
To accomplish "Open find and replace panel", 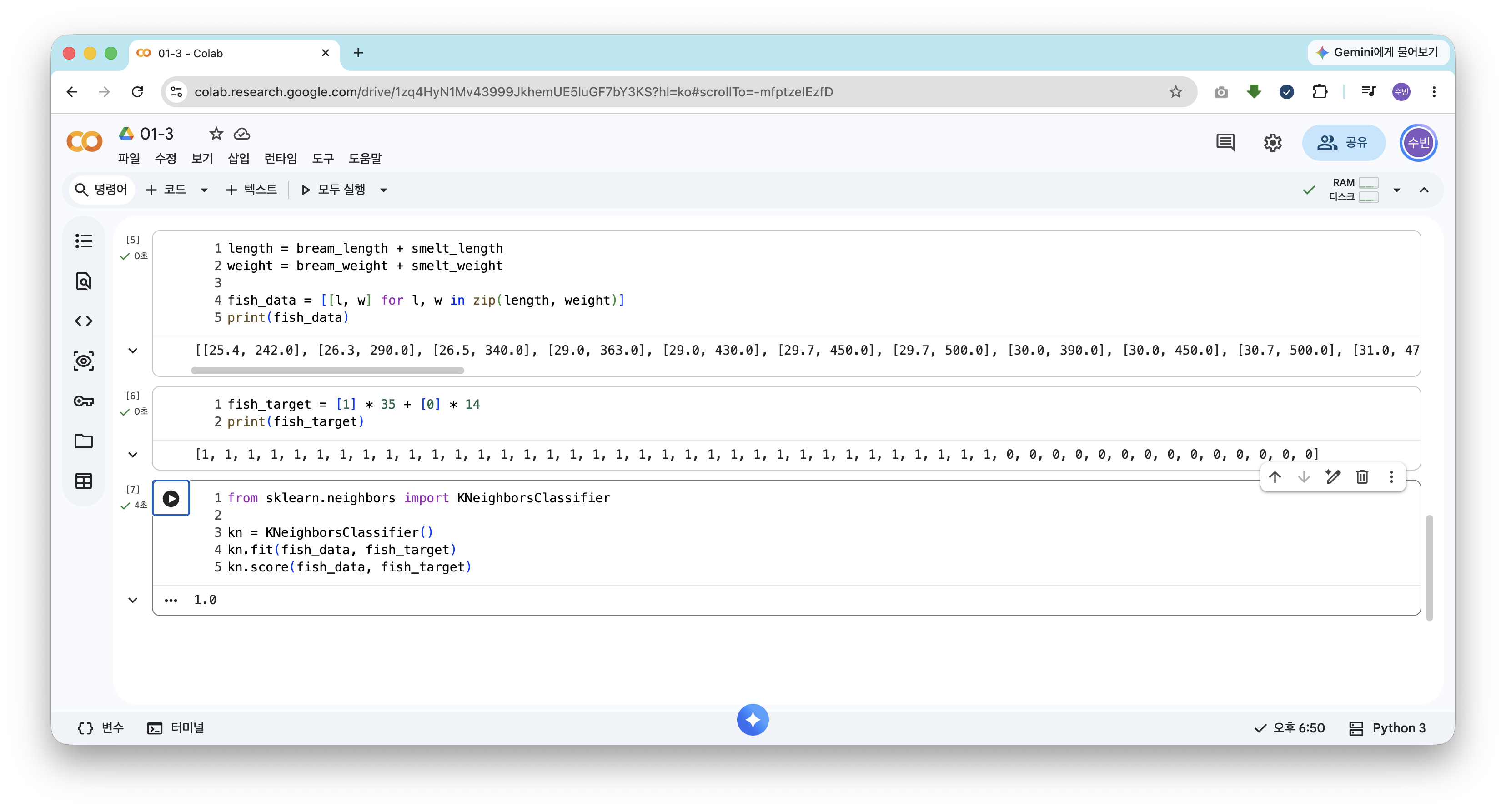I will click(84, 281).
